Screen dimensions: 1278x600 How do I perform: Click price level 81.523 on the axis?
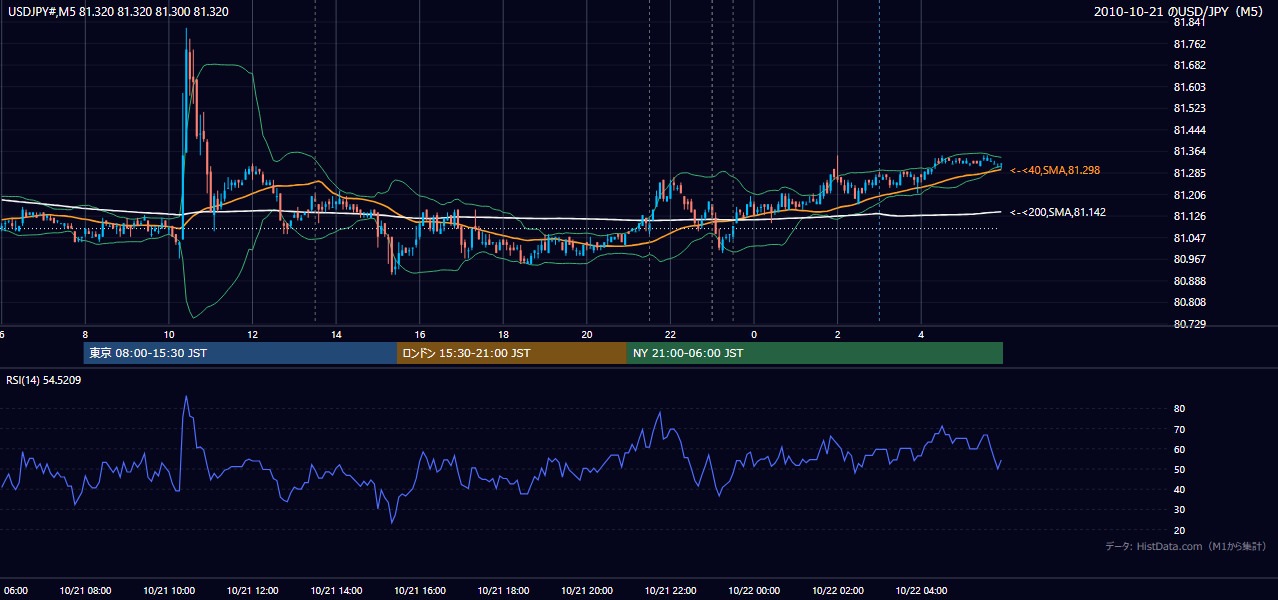[x=1190, y=108]
